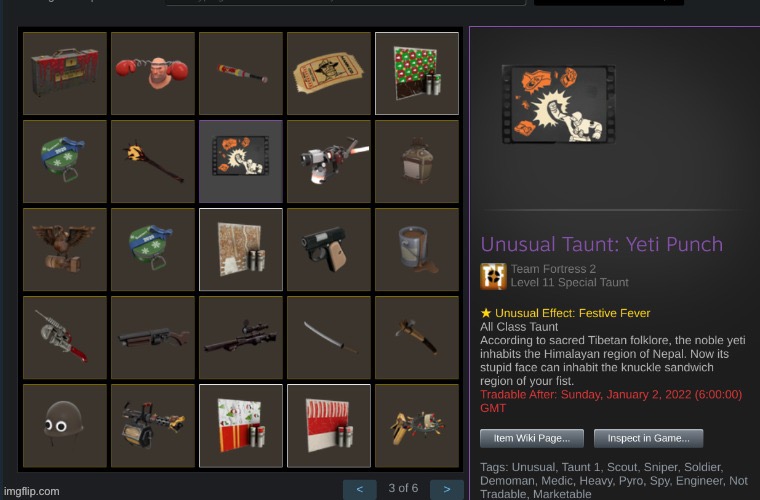Select the sniper rifle item
The height and width of the screenshot is (500, 760).
click(x=241, y=338)
